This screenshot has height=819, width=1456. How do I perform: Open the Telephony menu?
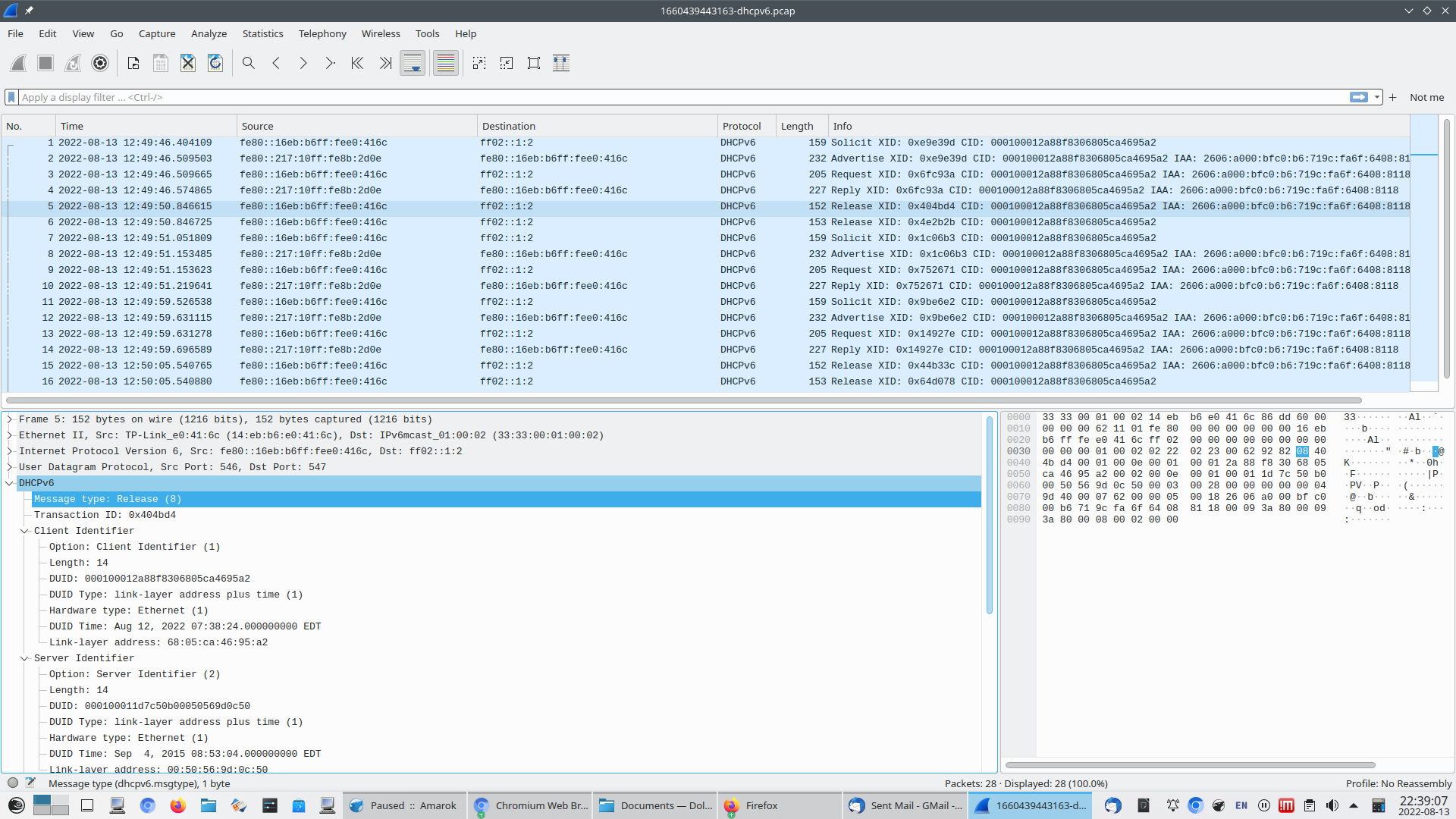322,33
